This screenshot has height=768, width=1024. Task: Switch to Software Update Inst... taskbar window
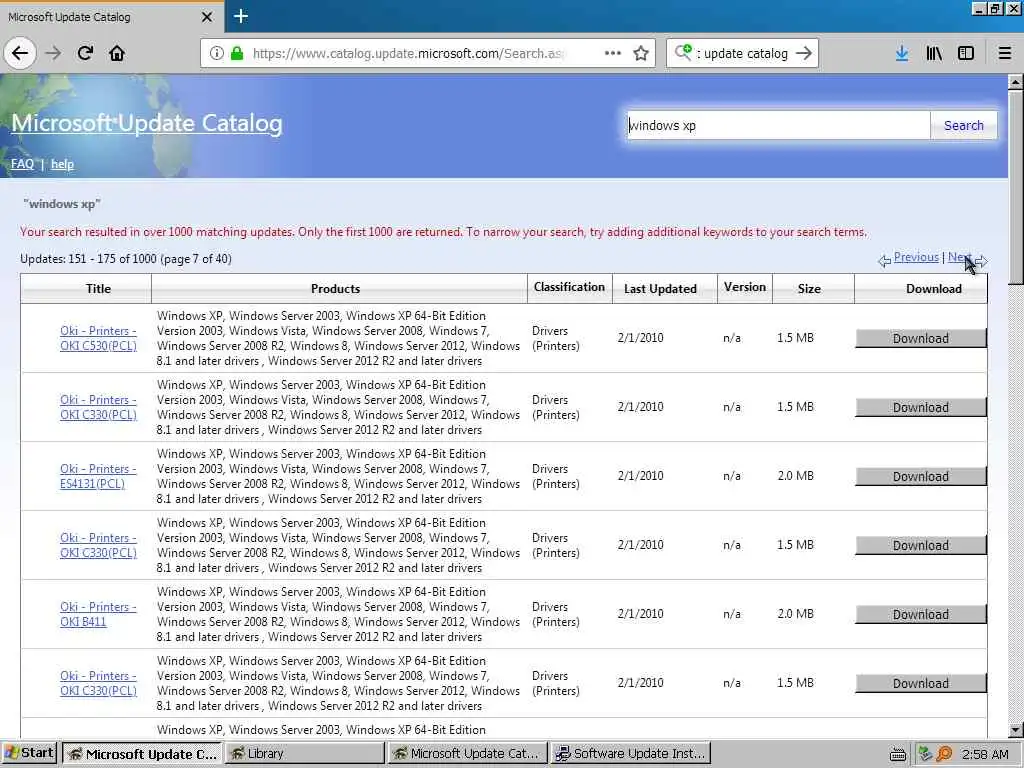tap(630, 754)
